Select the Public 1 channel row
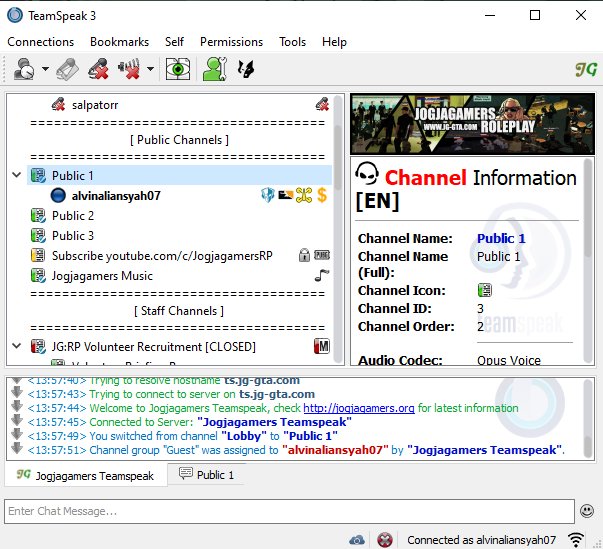This screenshot has width=603, height=549. 179,175
